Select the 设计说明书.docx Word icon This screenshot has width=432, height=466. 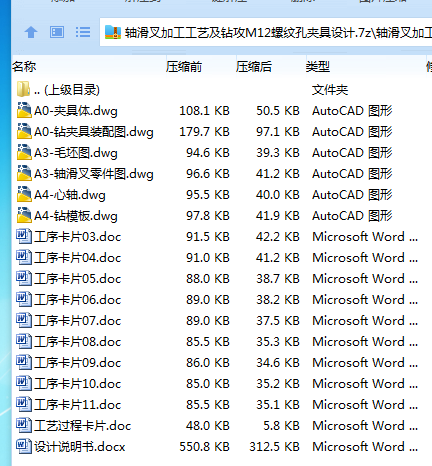pyautogui.click(x=24, y=446)
